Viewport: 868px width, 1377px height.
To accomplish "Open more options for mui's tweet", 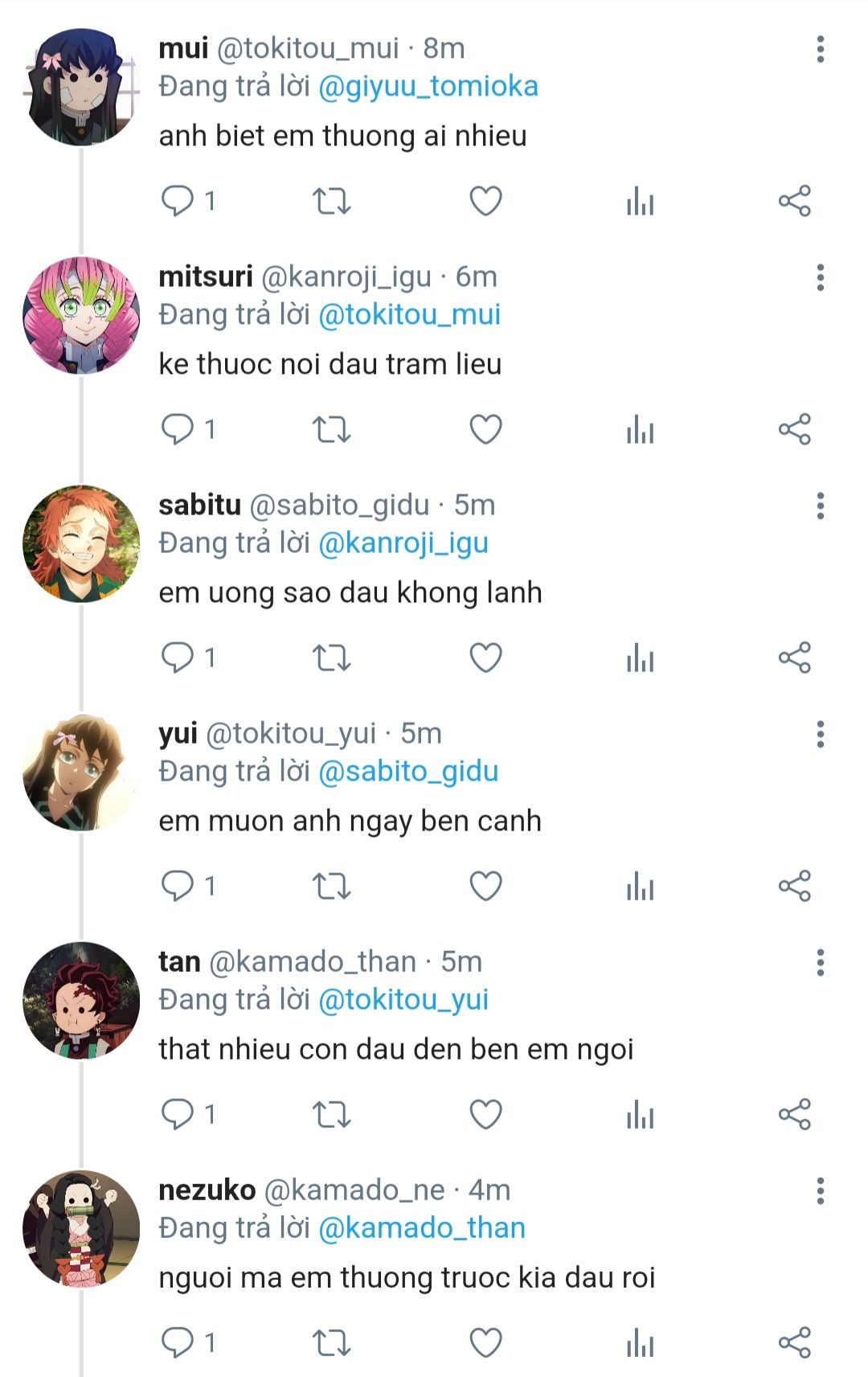I will pyautogui.click(x=820, y=49).
